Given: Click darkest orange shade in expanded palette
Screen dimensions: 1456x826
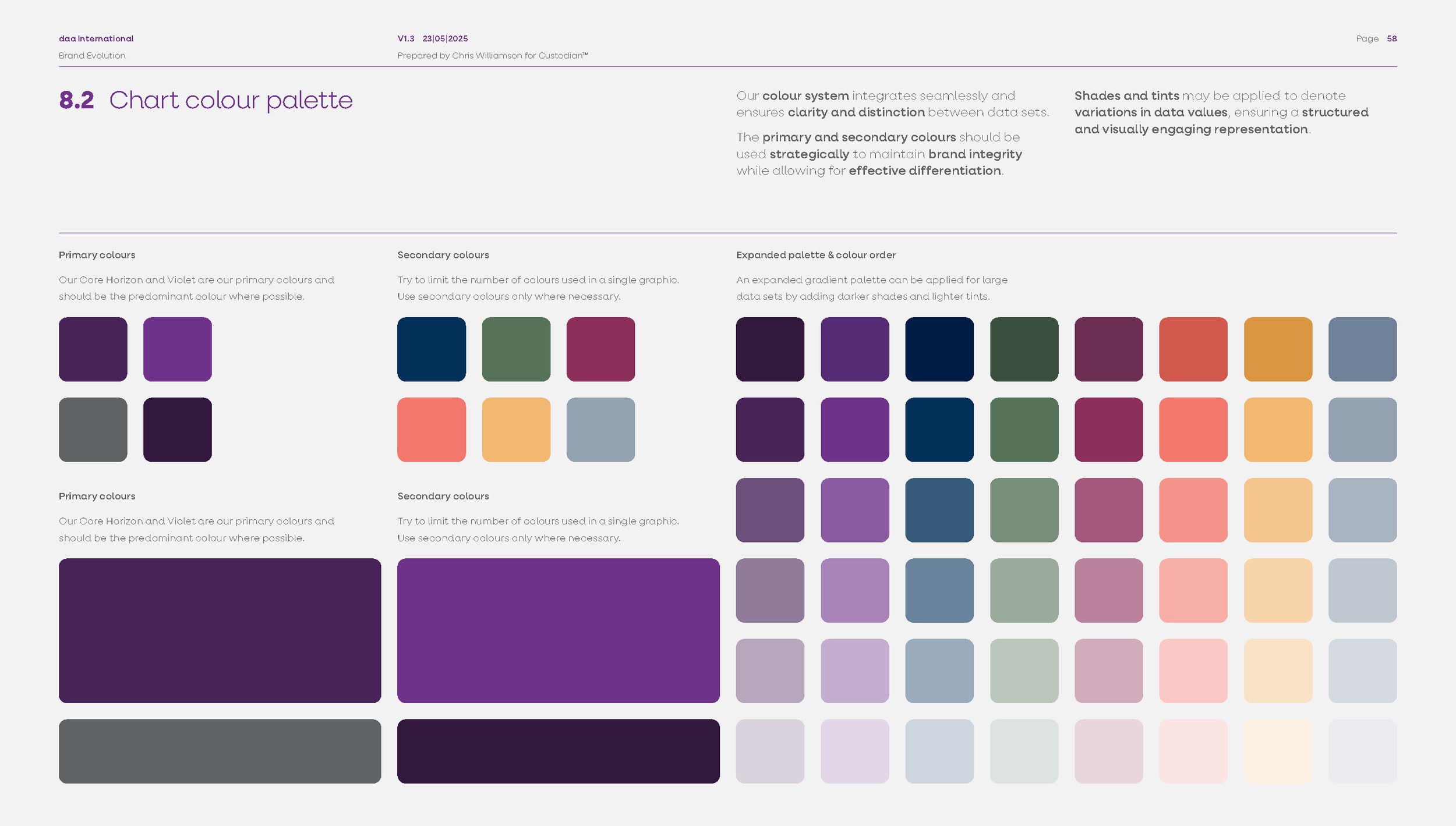Looking at the screenshot, I should click(1278, 349).
